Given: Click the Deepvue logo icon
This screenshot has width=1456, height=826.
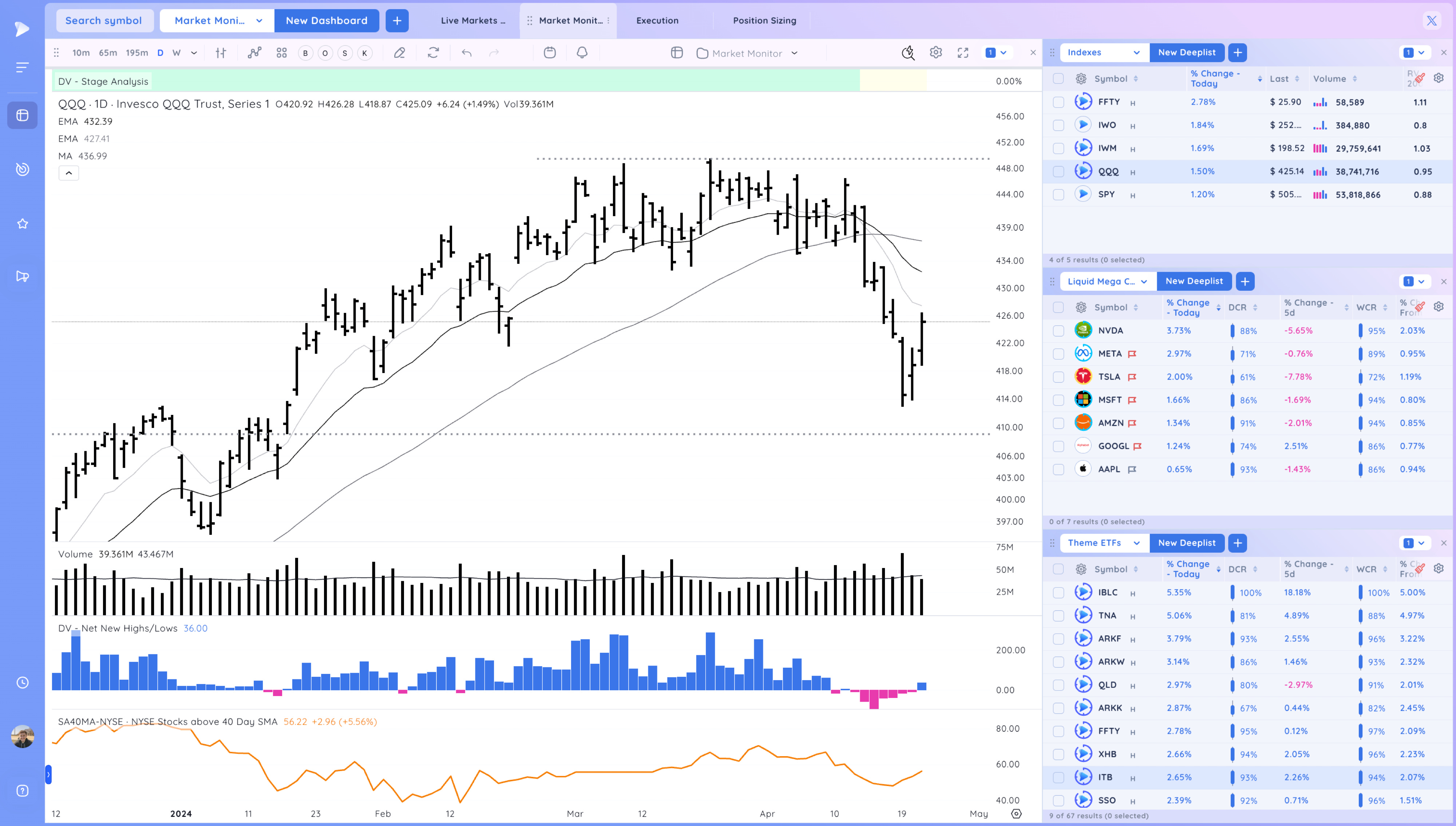Looking at the screenshot, I should (x=21, y=28).
